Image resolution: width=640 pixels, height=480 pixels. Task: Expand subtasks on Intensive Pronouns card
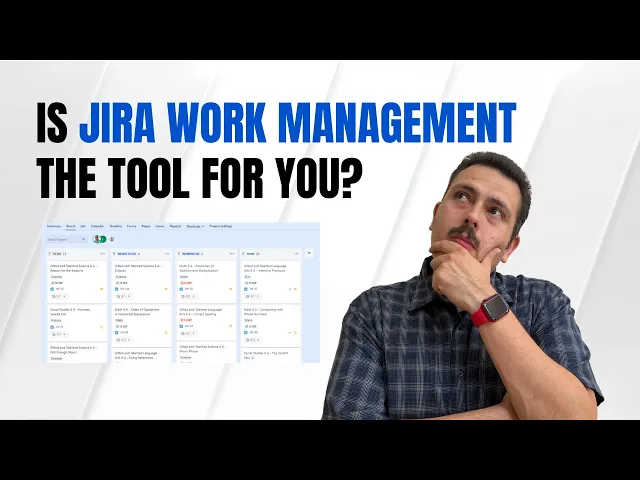click(253, 296)
